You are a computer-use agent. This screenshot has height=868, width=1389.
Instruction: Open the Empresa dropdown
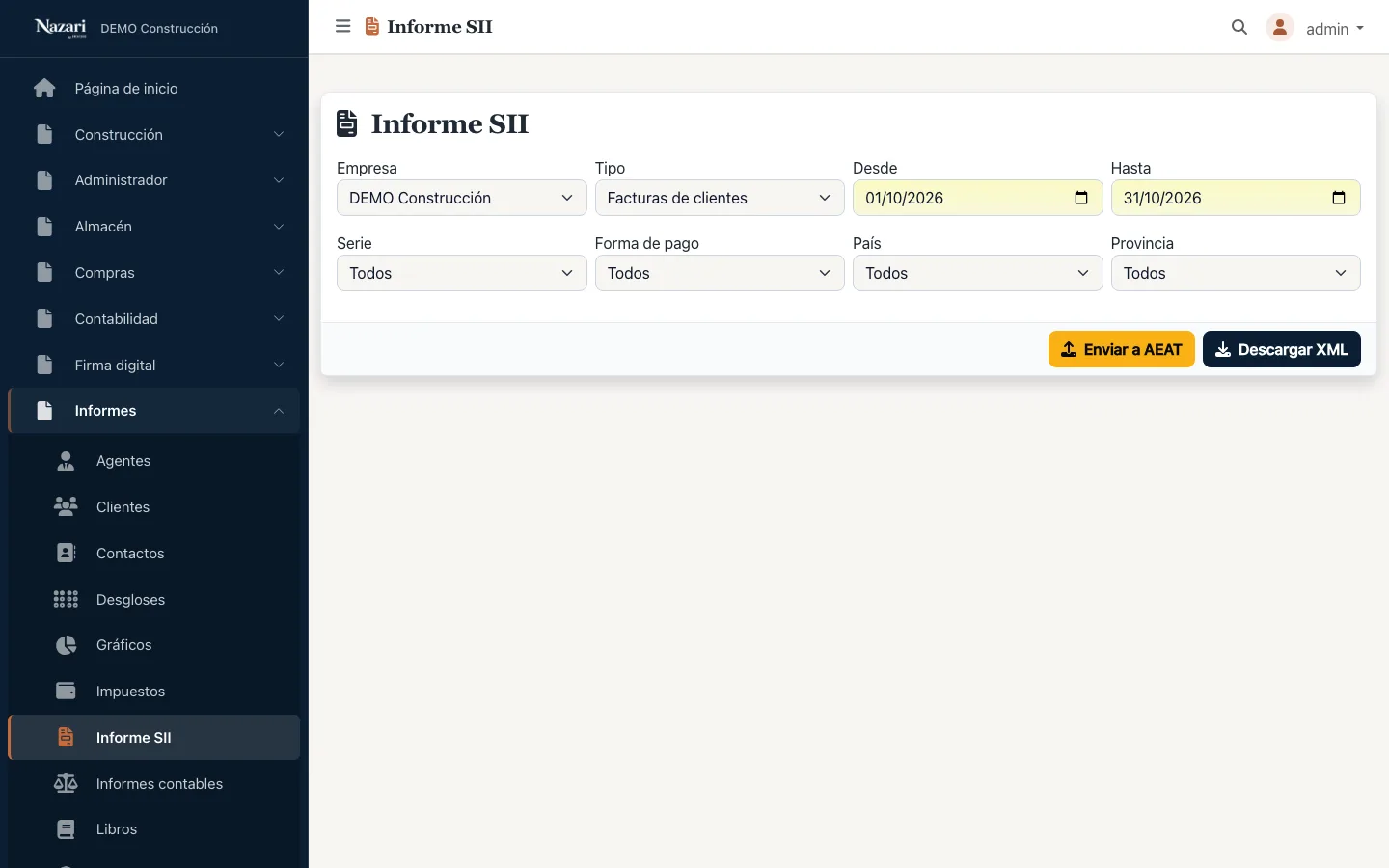[x=461, y=198]
